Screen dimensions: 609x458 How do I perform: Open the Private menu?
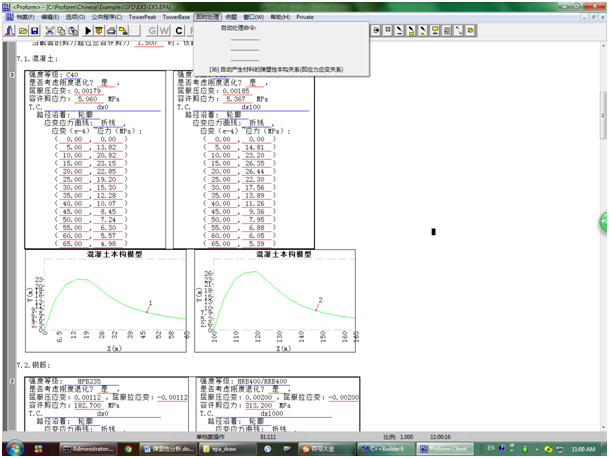305,17
